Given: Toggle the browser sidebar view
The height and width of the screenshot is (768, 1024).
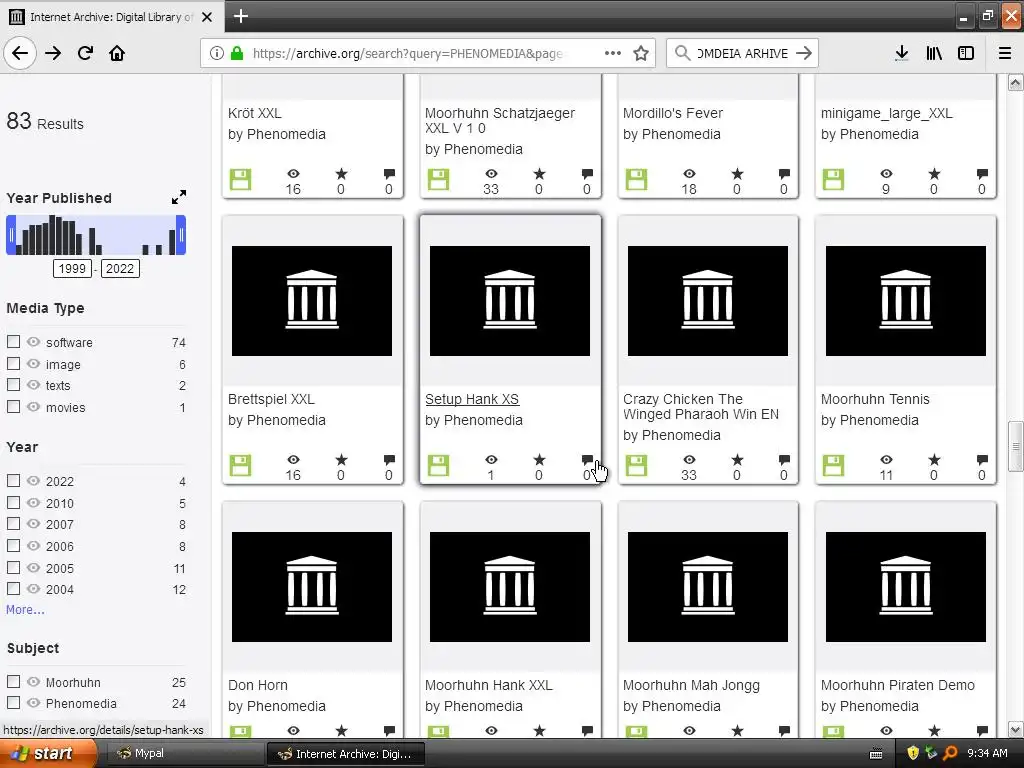Looking at the screenshot, I should (x=966, y=53).
